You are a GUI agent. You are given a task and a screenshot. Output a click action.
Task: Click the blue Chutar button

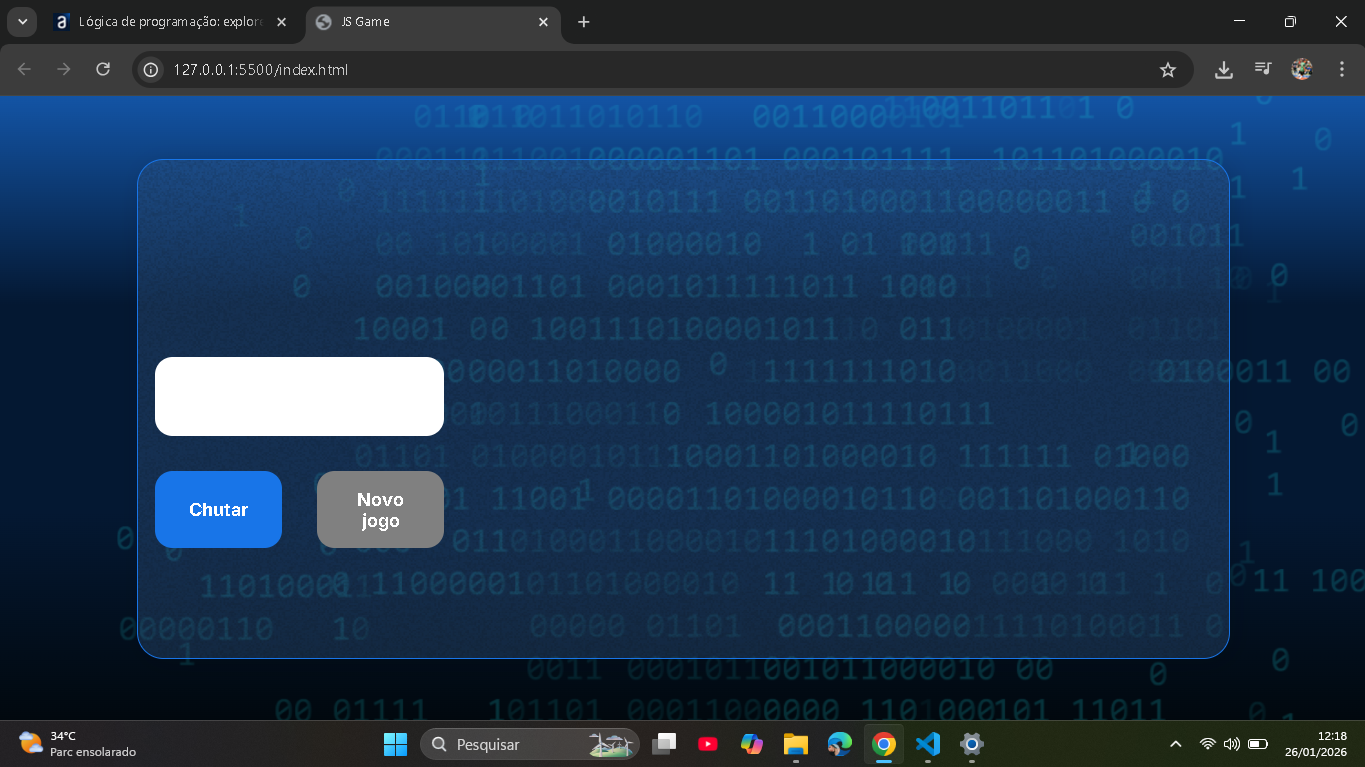point(218,509)
